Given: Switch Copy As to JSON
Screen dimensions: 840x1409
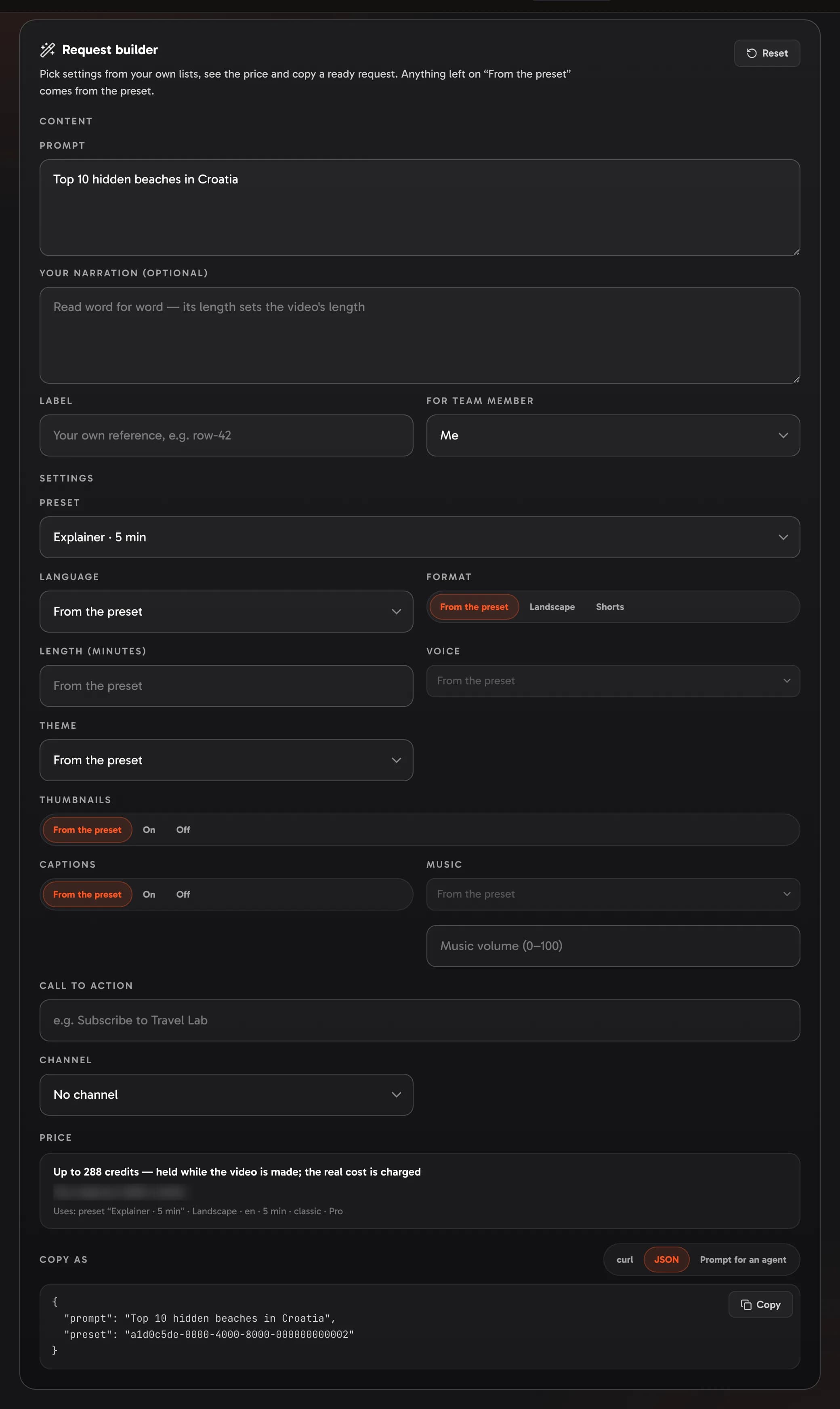Looking at the screenshot, I should [666, 1260].
